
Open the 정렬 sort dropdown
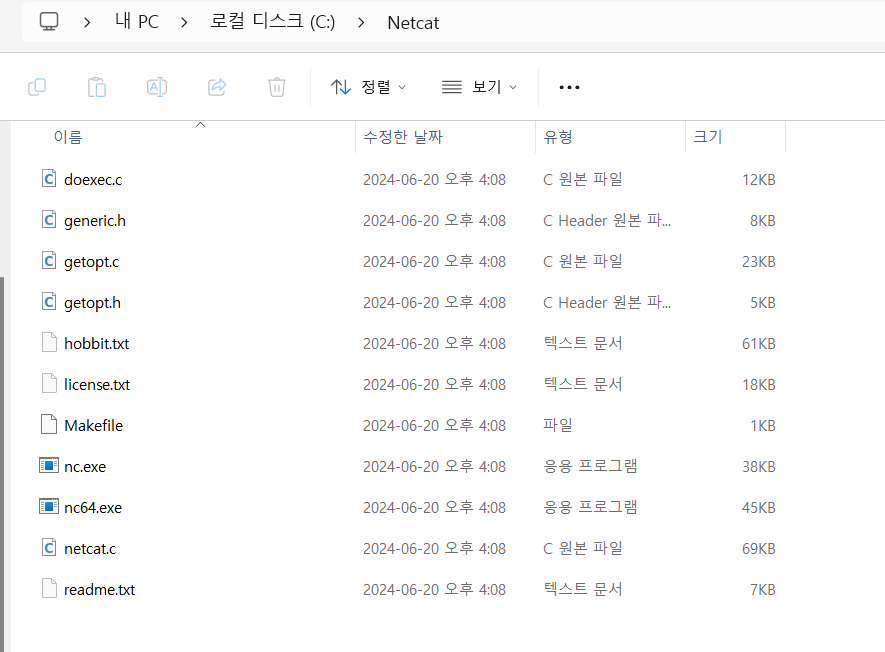369,87
